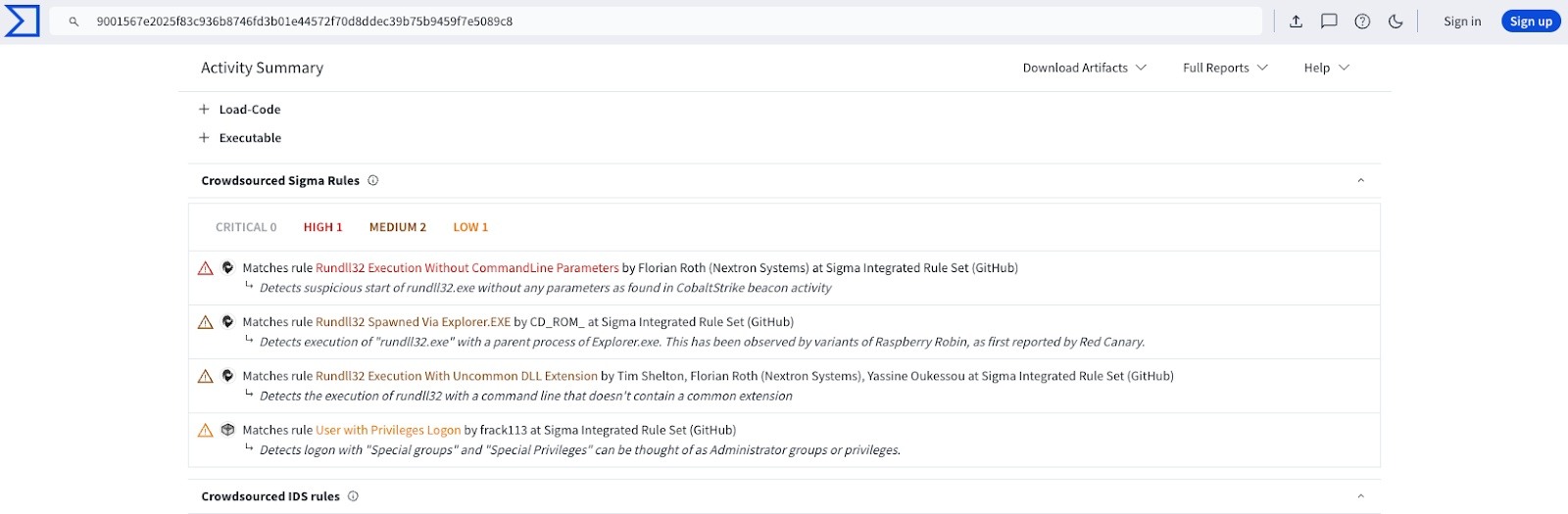Open the Full Reports dropdown

point(1225,68)
